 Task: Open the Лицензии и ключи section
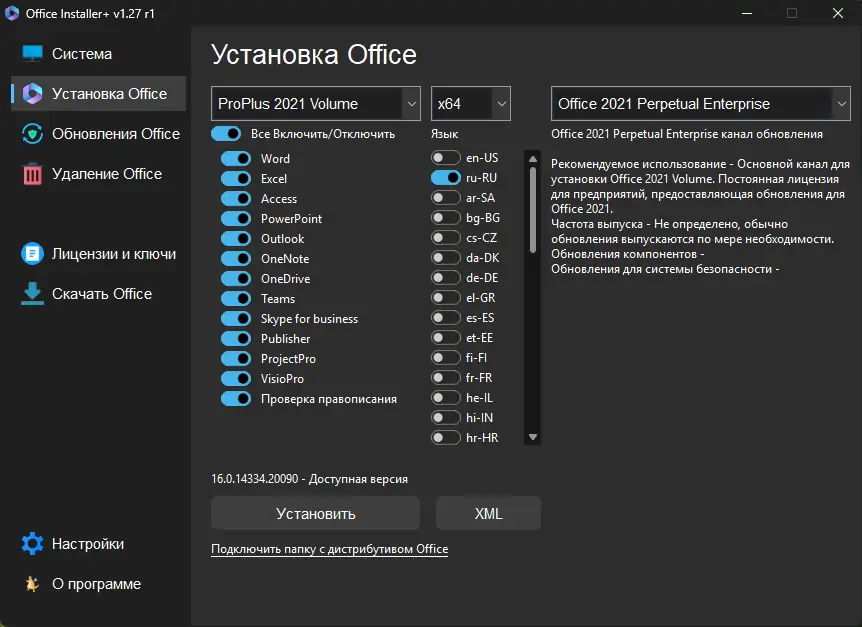[x=113, y=254]
